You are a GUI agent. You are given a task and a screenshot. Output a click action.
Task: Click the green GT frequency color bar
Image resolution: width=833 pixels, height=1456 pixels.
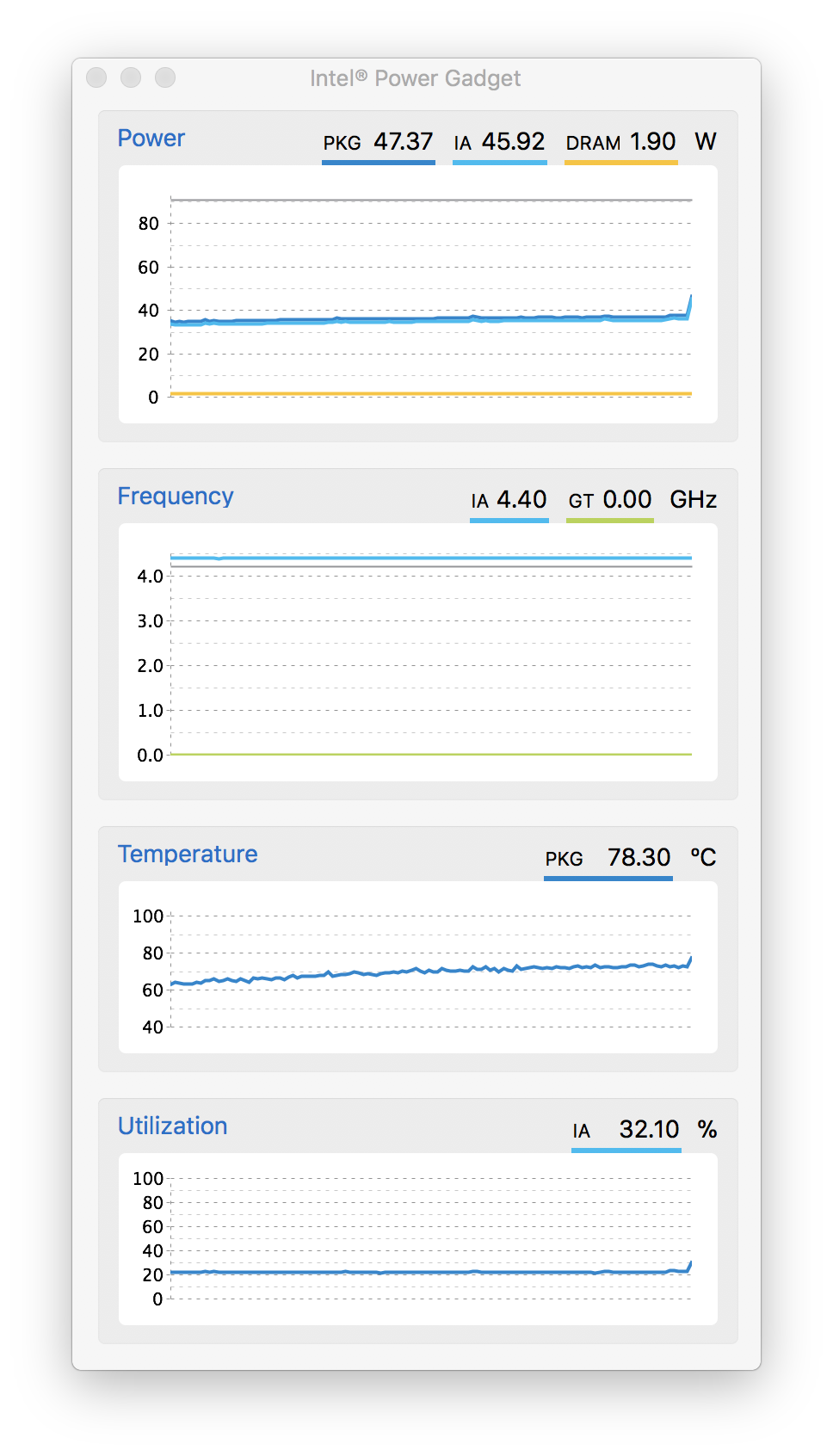(x=610, y=520)
